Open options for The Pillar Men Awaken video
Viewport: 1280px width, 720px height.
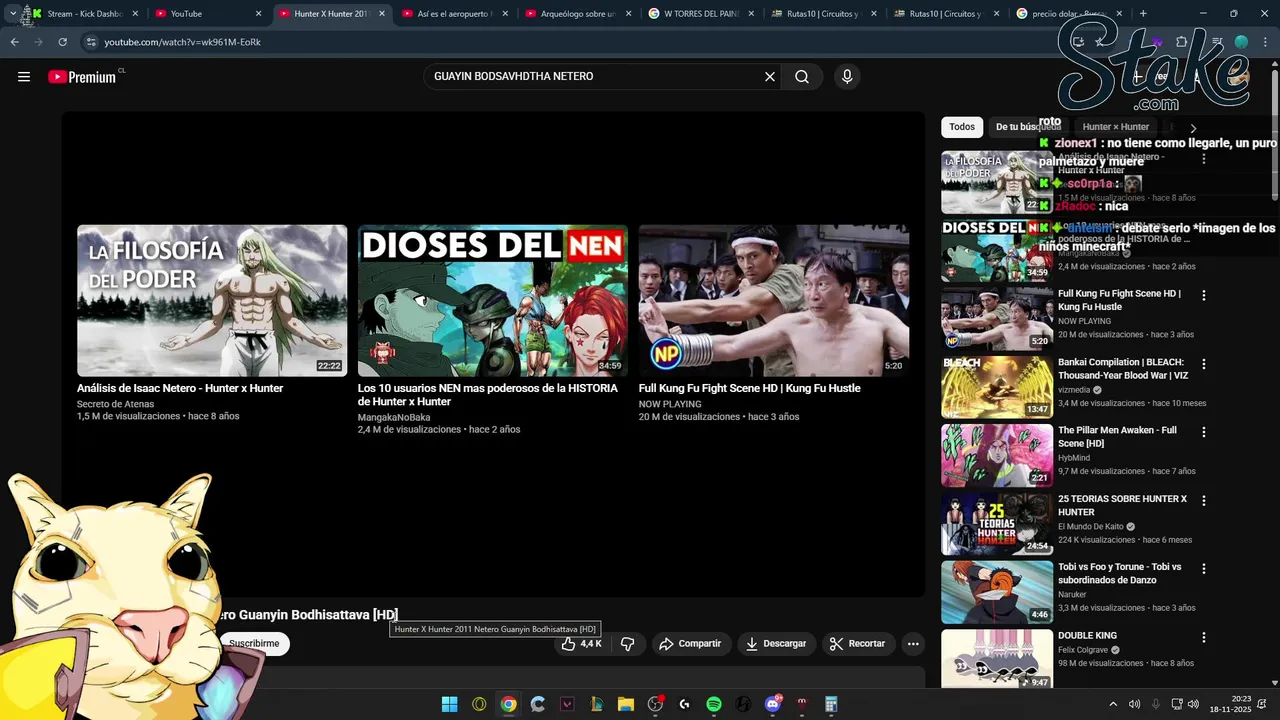point(1204,432)
